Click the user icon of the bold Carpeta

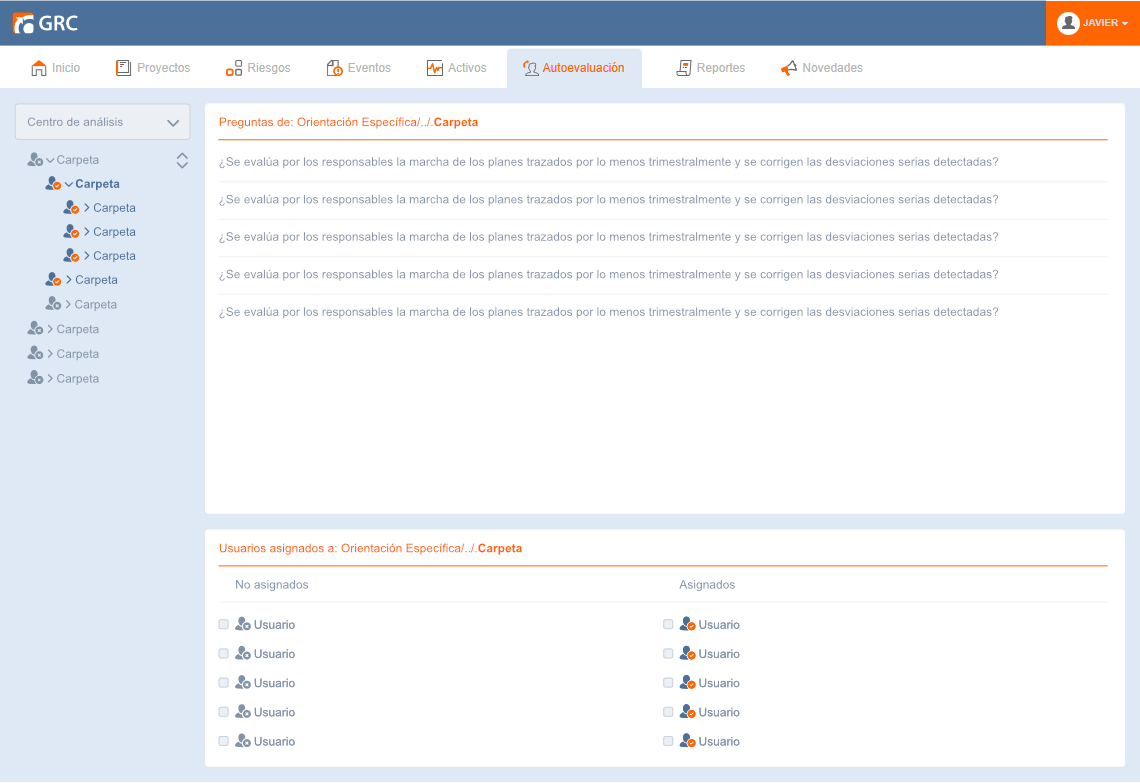53,184
